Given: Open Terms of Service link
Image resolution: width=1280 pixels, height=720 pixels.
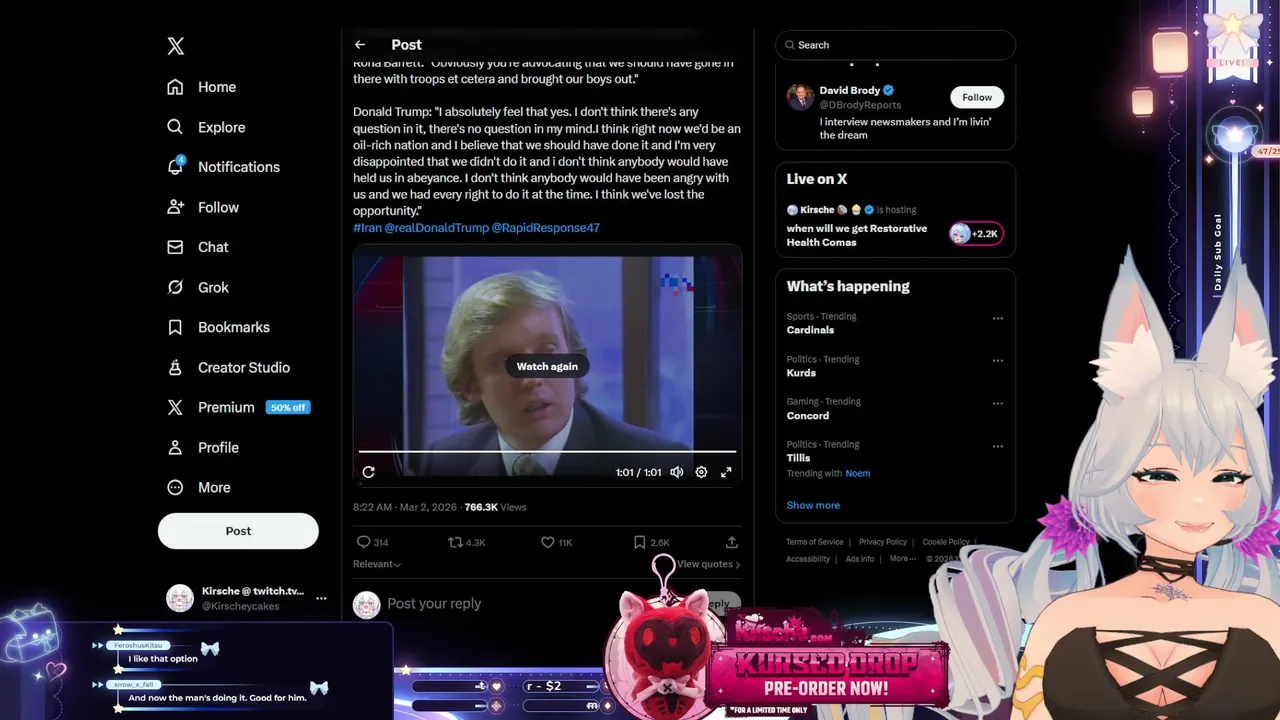Looking at the screenshot, I should coord(815,542).
